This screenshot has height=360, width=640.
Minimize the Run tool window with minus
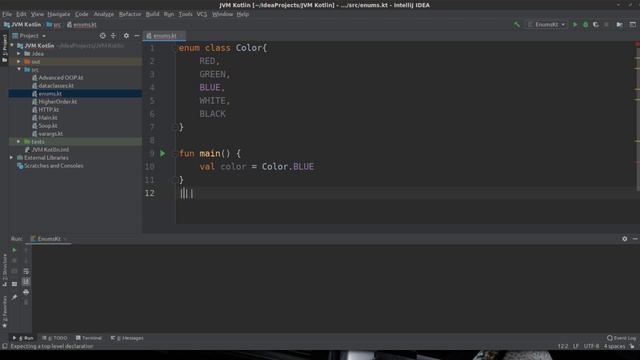pos(635,239)
